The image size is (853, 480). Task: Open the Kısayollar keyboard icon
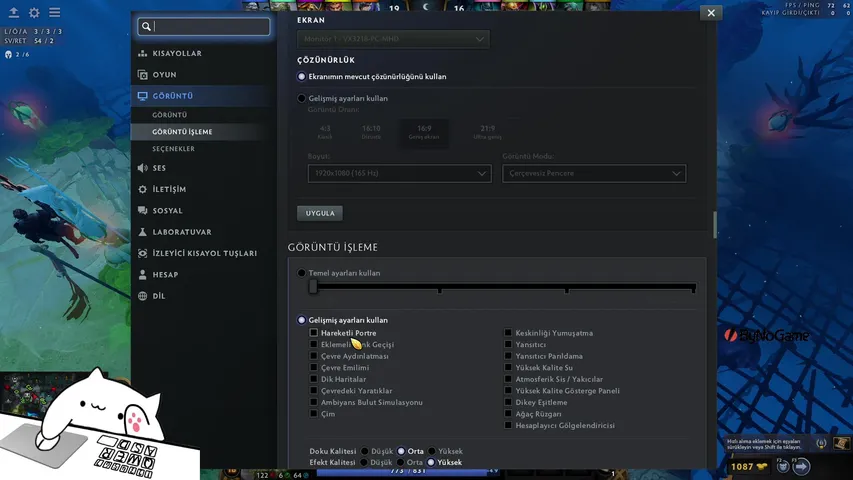click(x=143, y=53)
